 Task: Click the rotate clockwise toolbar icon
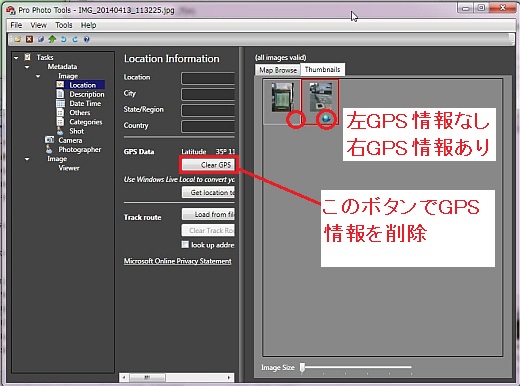(75, 39)
